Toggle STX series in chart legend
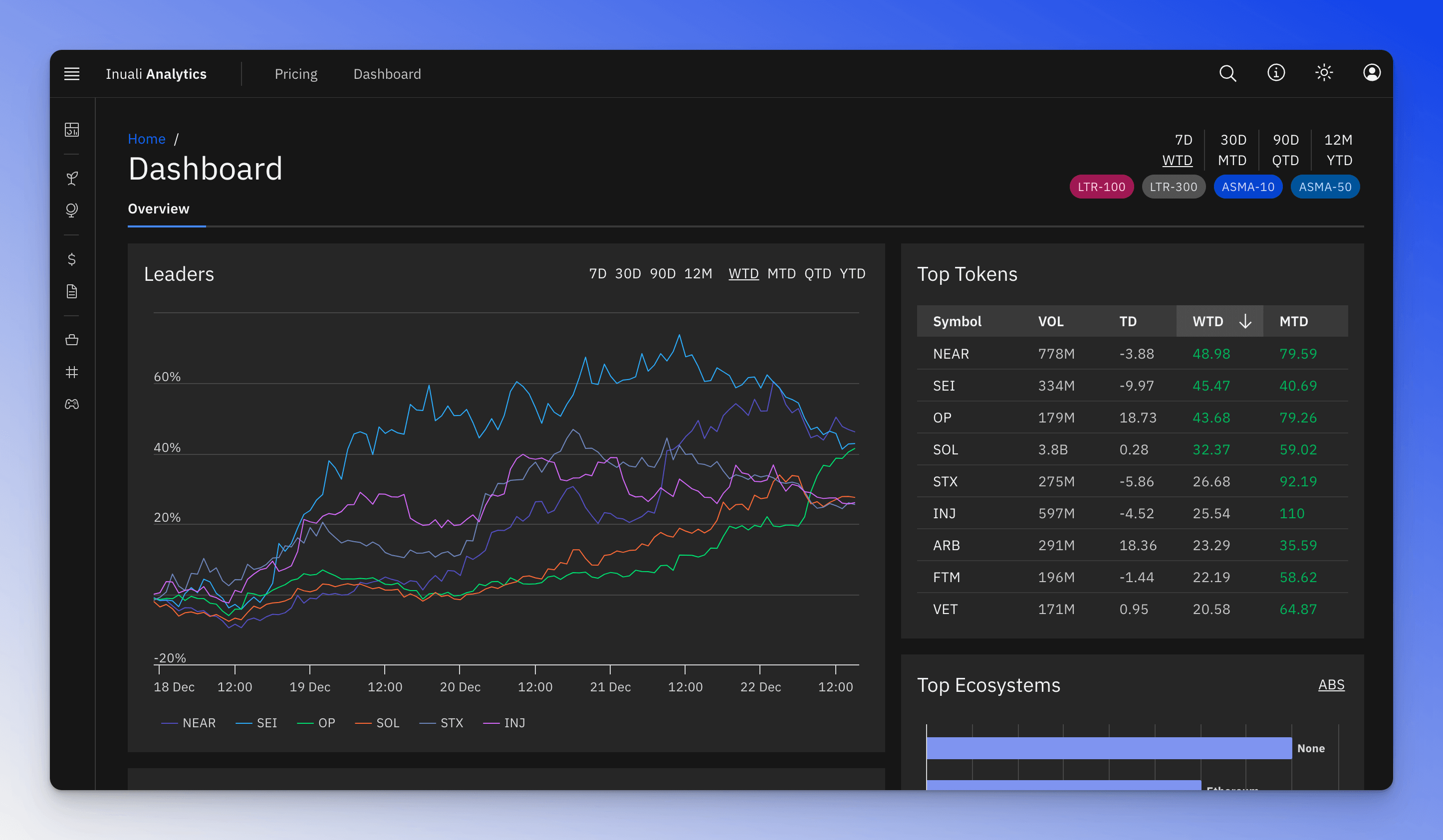The height and width of the screenshot is (840, 1443). coord(441,723)
